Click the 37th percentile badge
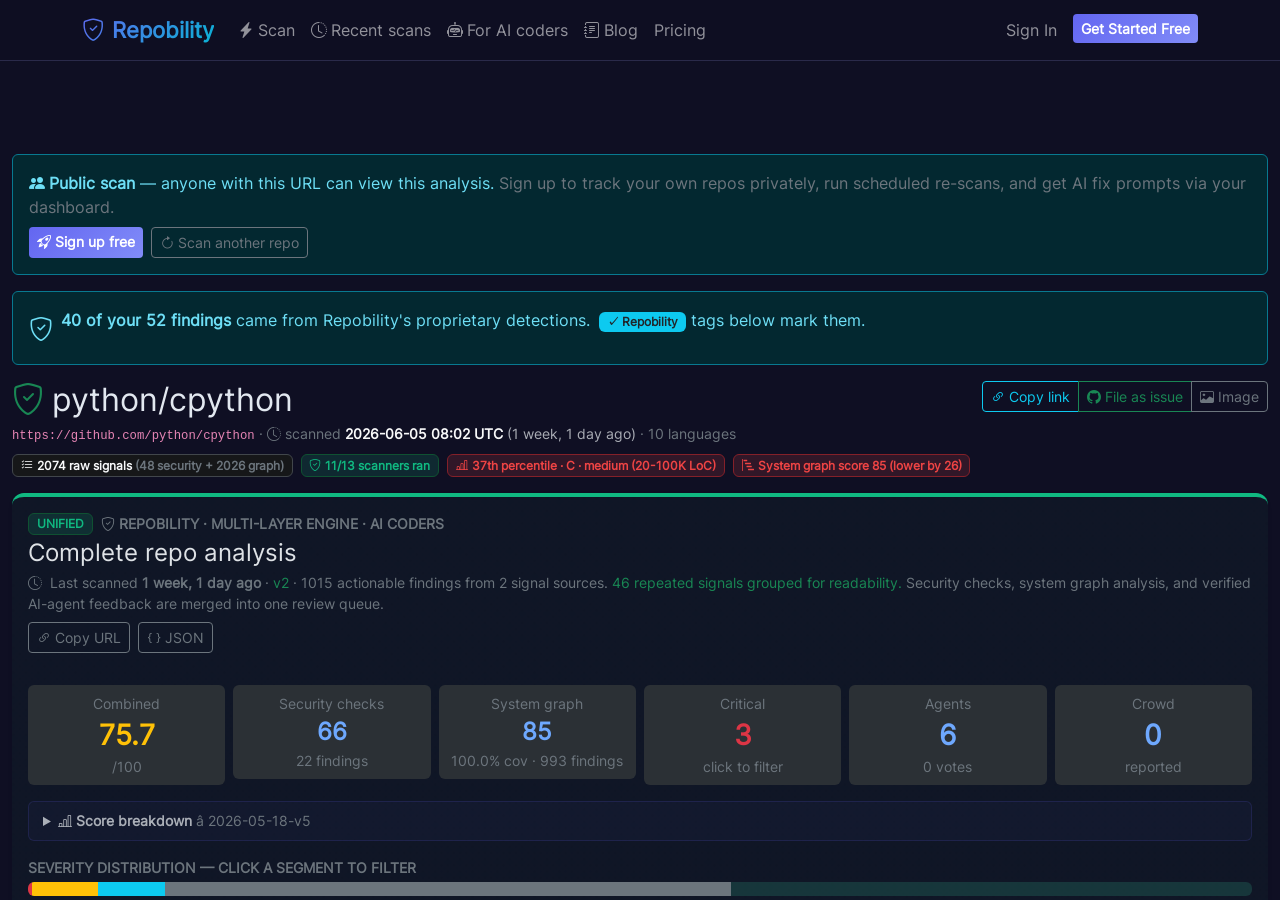 pos(586,465)
